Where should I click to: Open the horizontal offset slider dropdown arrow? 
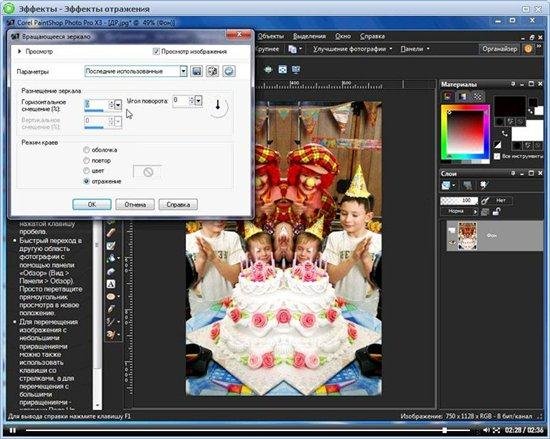pyautogui.click(x=118, y=104)
